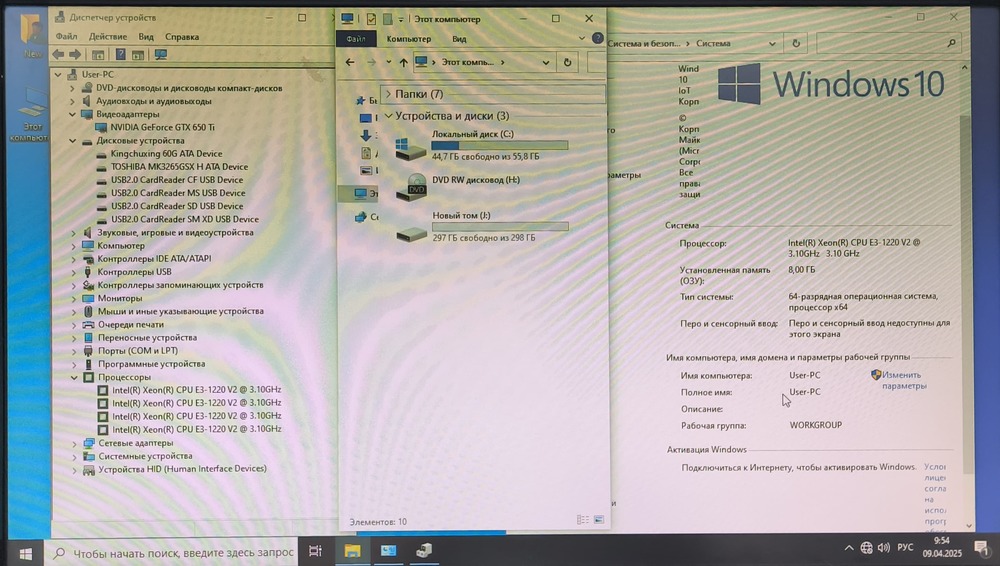Screen dimensions: 1000x566
Task: Click the properties checkmark in quick access toolbar
Action: [x=372, y=19]
